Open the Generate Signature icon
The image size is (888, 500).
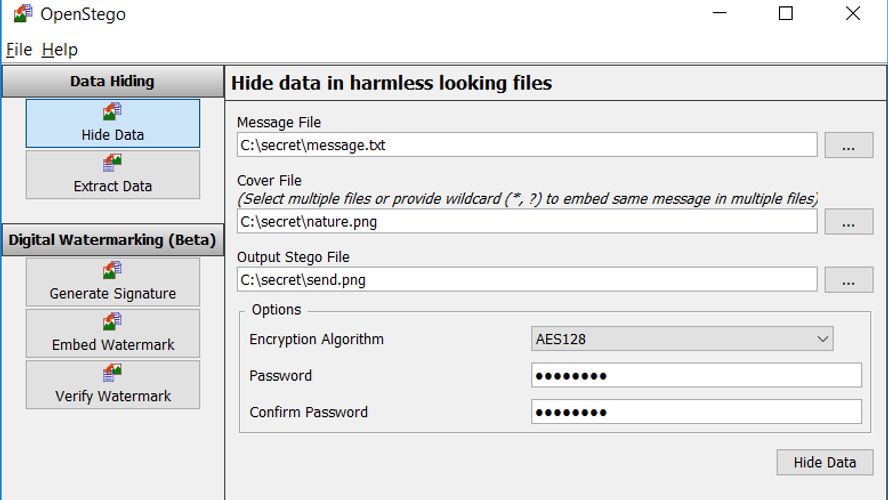tap(112, 271)
